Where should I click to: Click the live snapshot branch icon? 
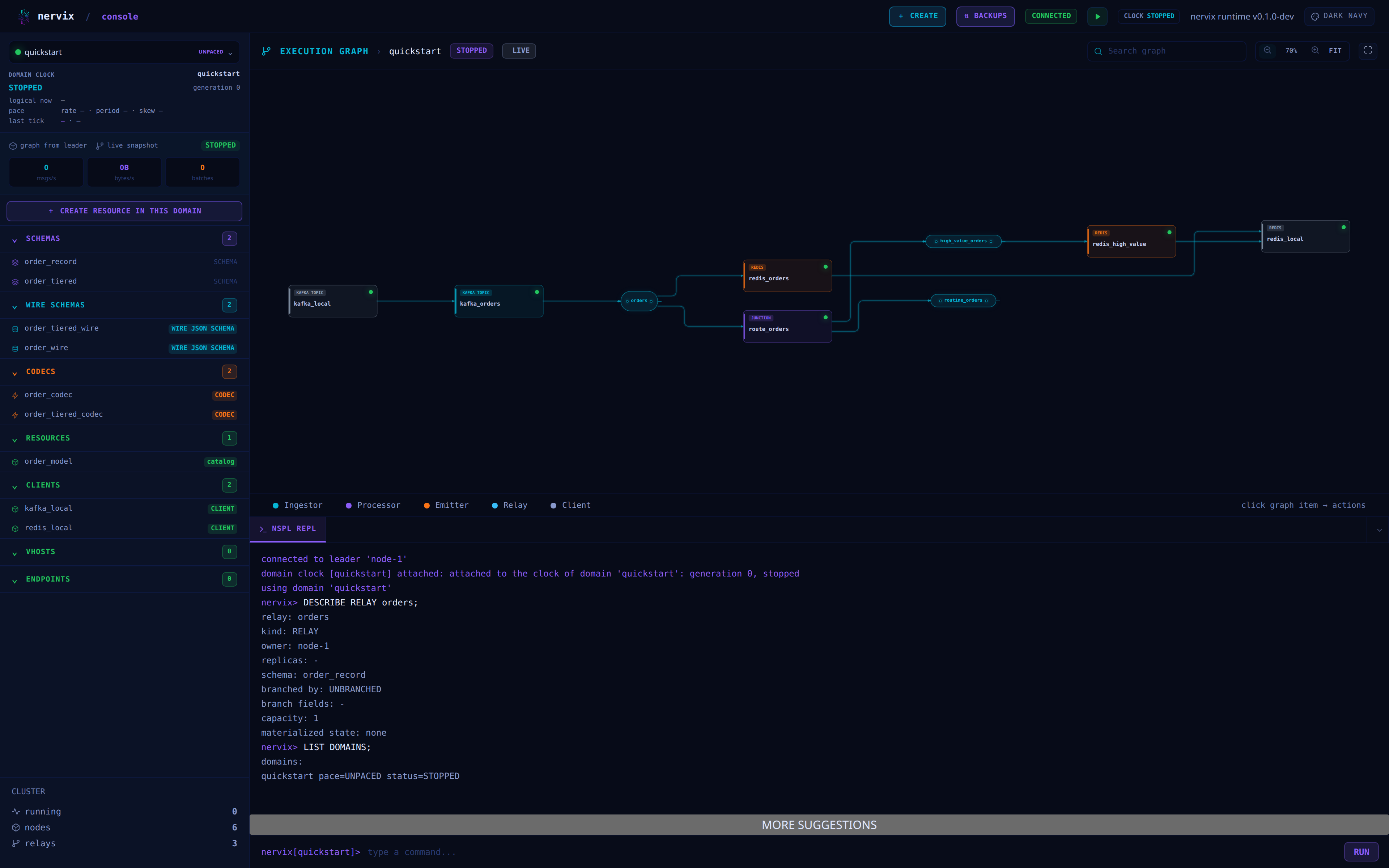100,146
